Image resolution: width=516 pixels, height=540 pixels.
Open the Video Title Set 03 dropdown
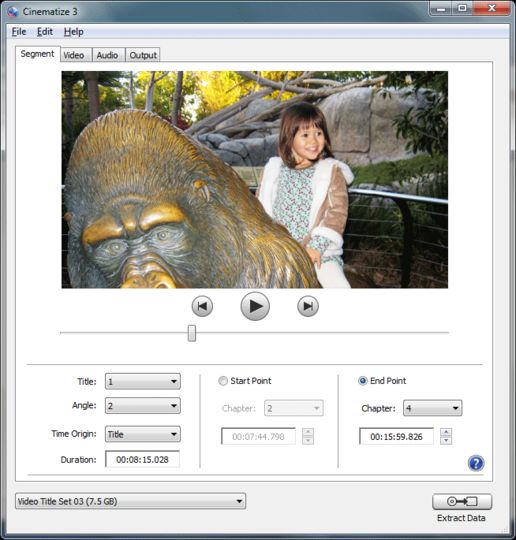pyautogui.click(x=131, y=501)
